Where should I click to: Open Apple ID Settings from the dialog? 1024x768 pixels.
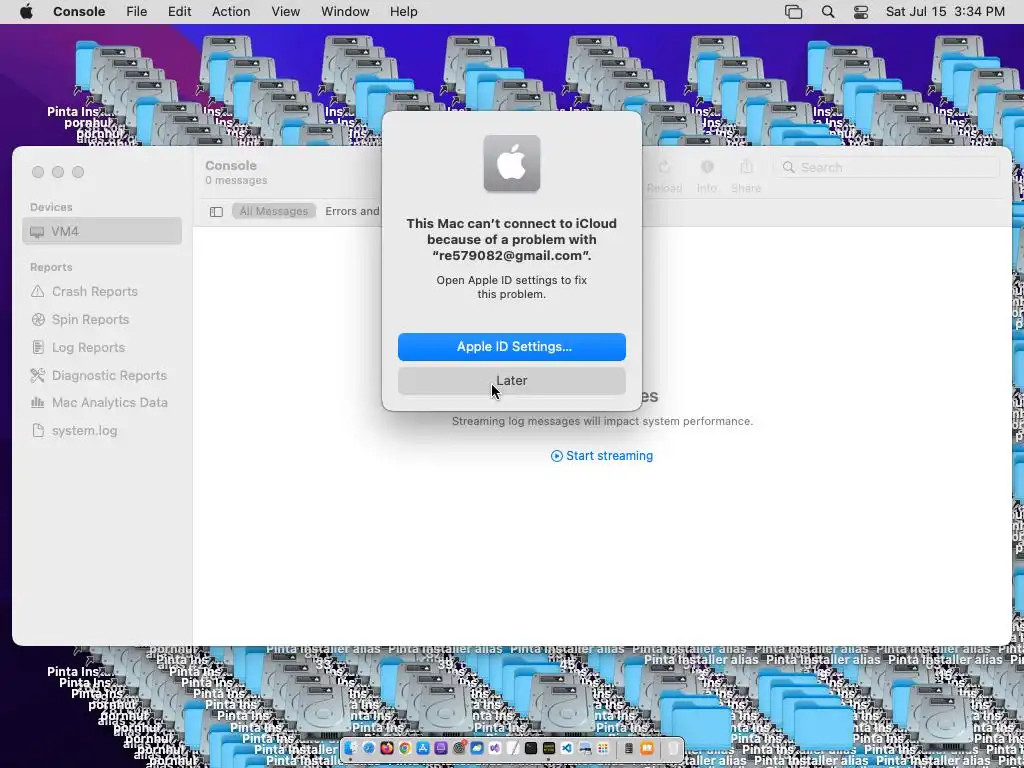(511, 347)
